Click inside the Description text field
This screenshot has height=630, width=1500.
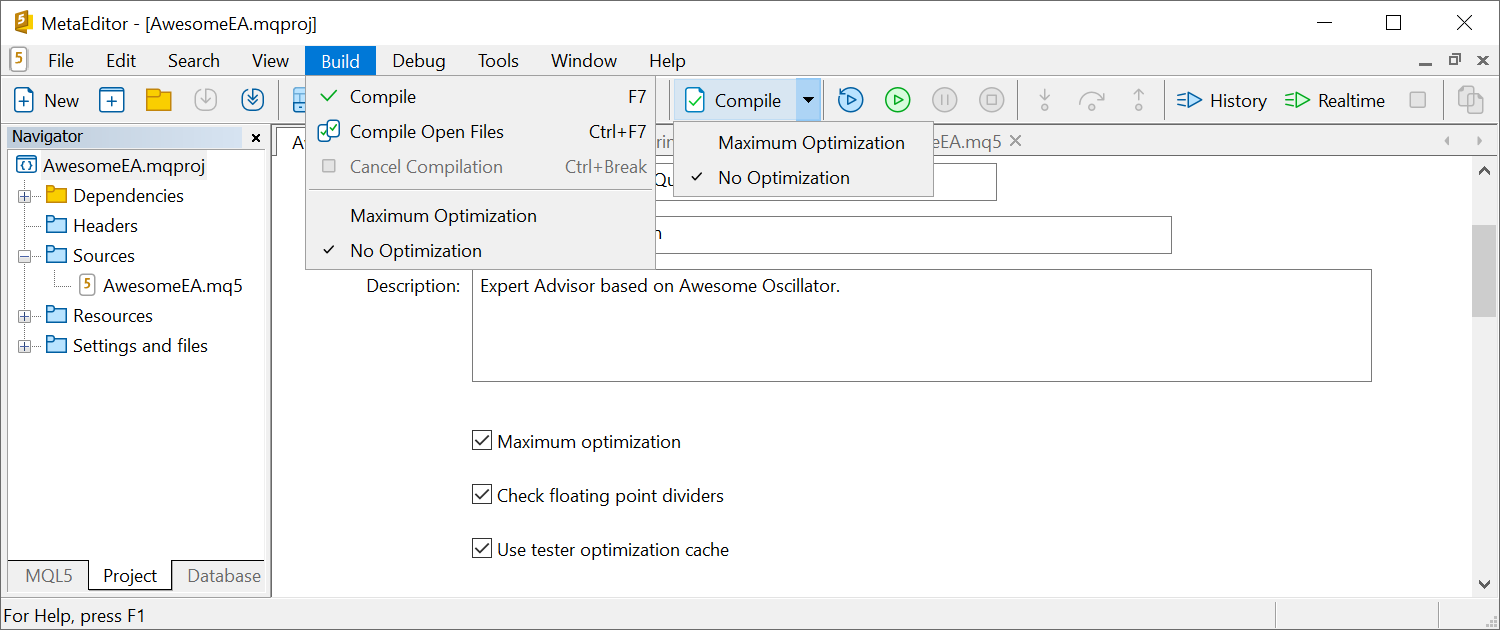tap(920, 330)
